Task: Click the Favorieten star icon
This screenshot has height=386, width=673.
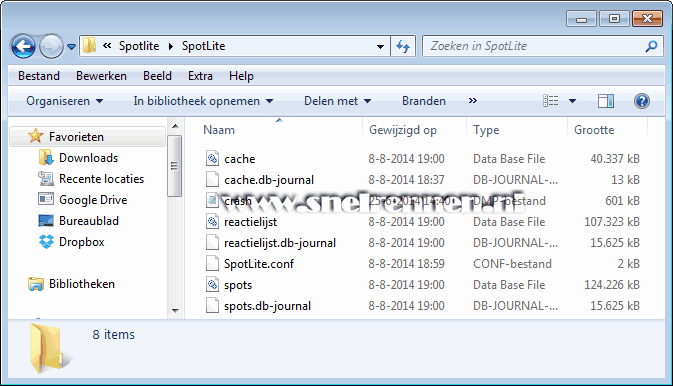Action: click(x=36, y=136)
